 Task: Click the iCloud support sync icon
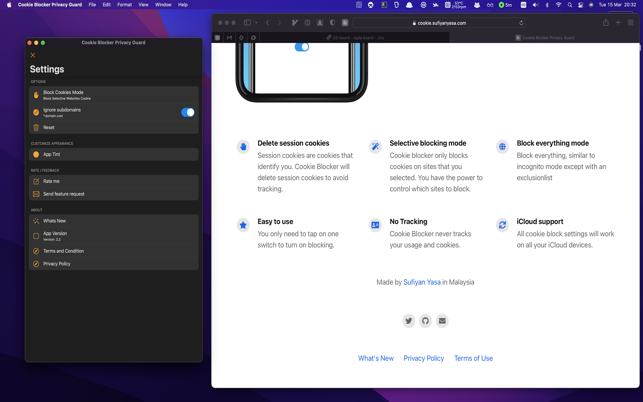click(502, 225)
